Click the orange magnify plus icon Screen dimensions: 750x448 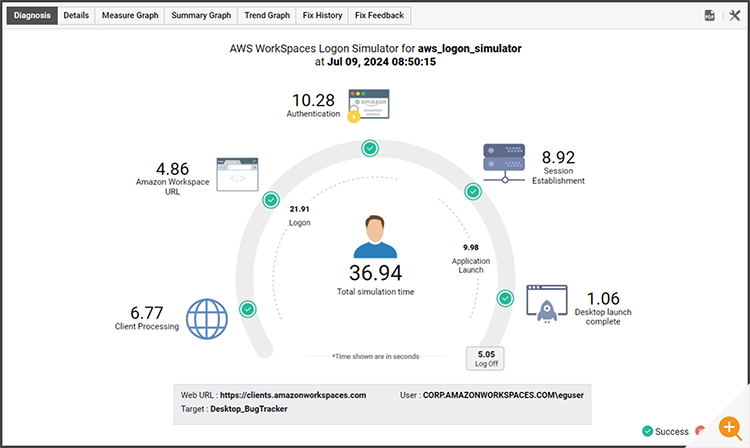click(x=730, y=428)
